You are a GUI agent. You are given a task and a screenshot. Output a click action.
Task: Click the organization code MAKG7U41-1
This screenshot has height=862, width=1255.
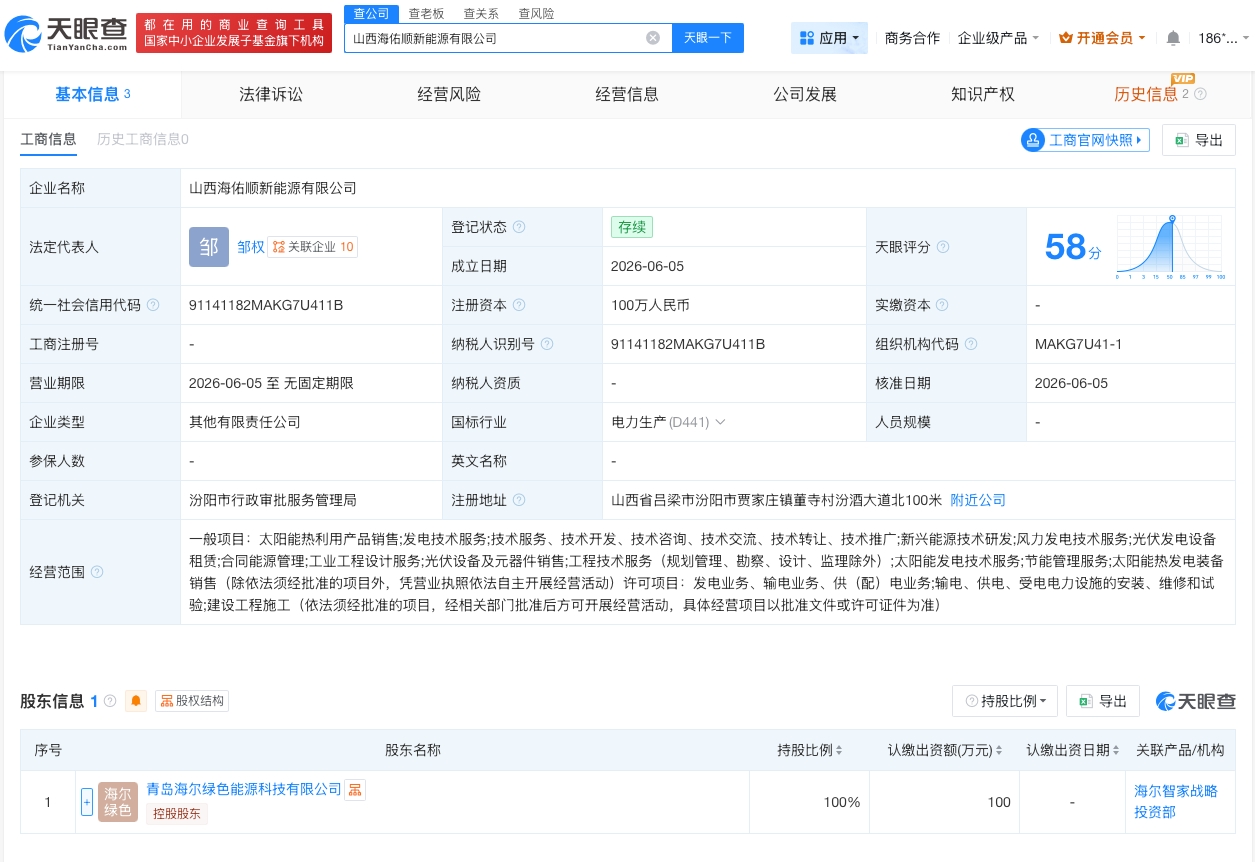click(x=1078, y=344)
